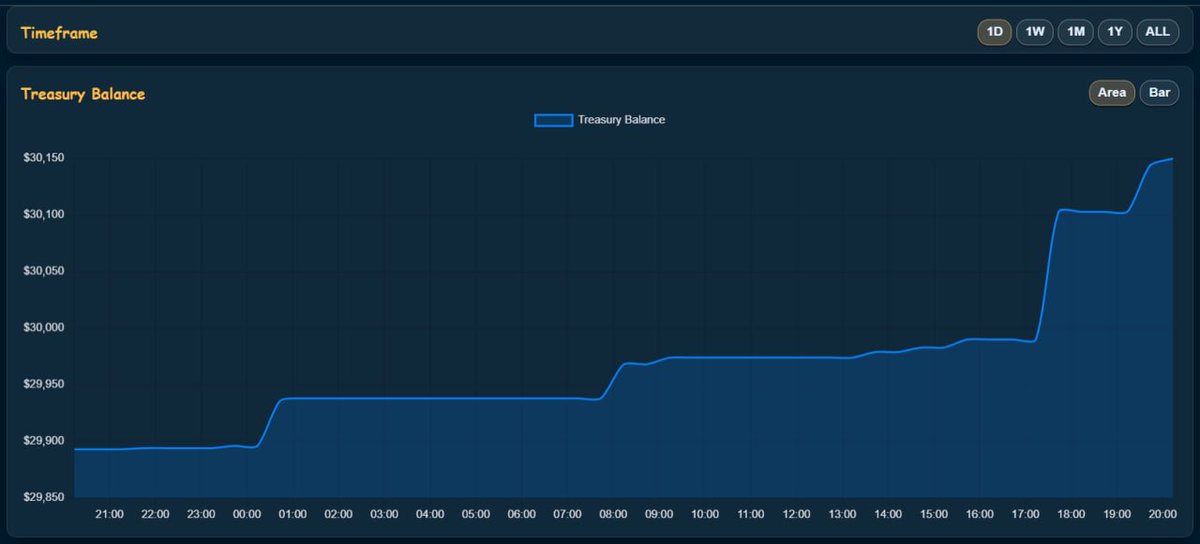
Task: Toggle Treasury Balance legend swatch
Action: click(x=554, y=120)
